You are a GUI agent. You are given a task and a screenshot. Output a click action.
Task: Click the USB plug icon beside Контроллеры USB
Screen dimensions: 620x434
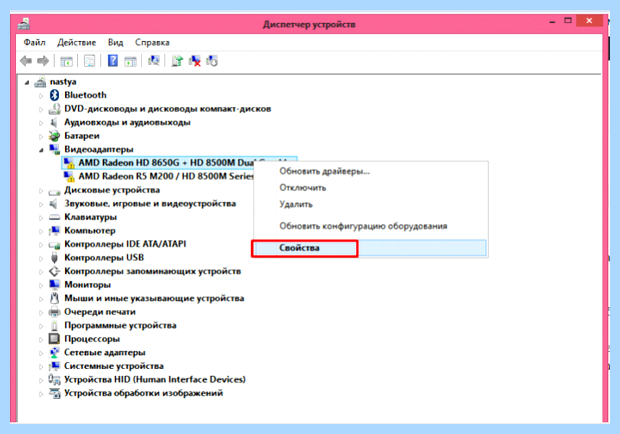tap(54, 258)
